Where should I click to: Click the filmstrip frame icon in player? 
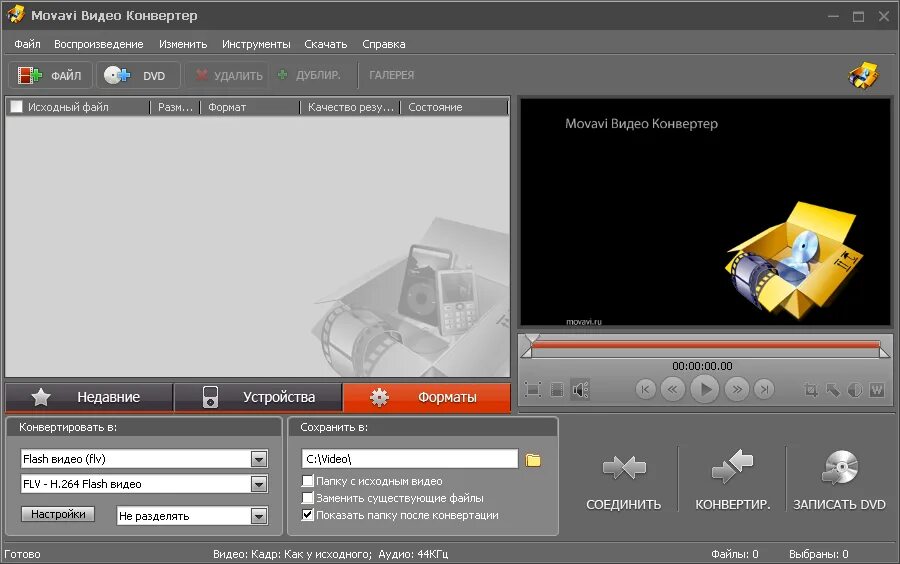coord(557,390)
